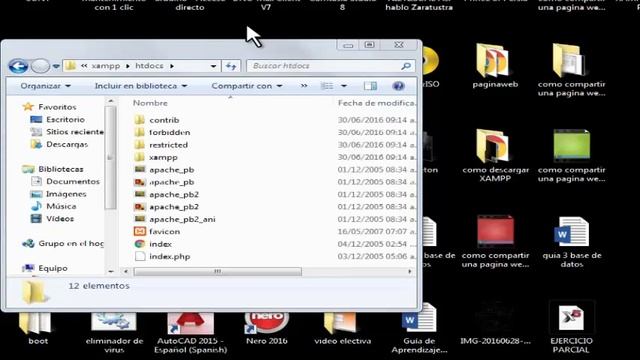Click the navigation pane vertical scrollbar
This screenshot has width=640, height=360.
[110, 157]
